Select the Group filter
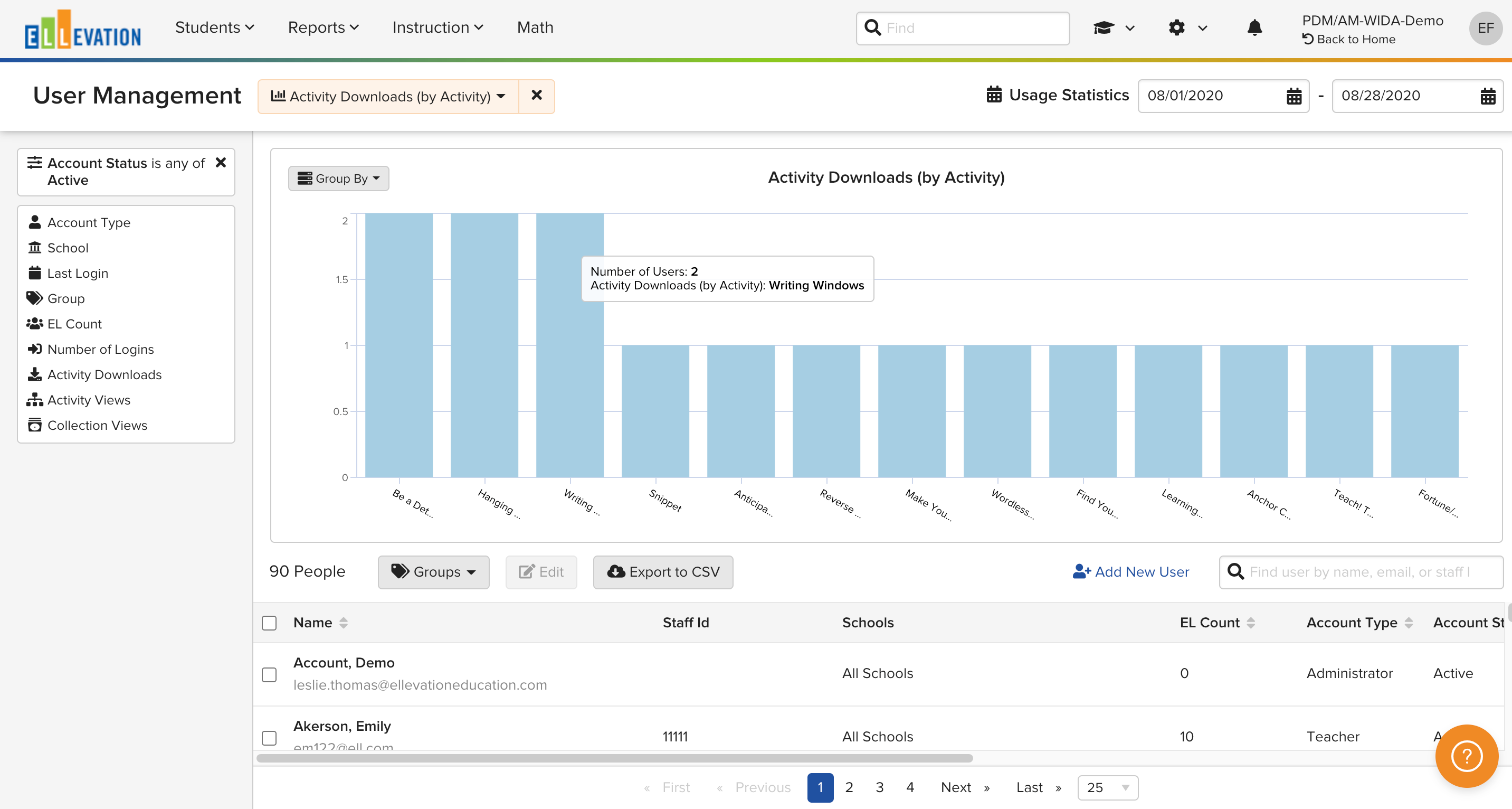 coord(66,298)
